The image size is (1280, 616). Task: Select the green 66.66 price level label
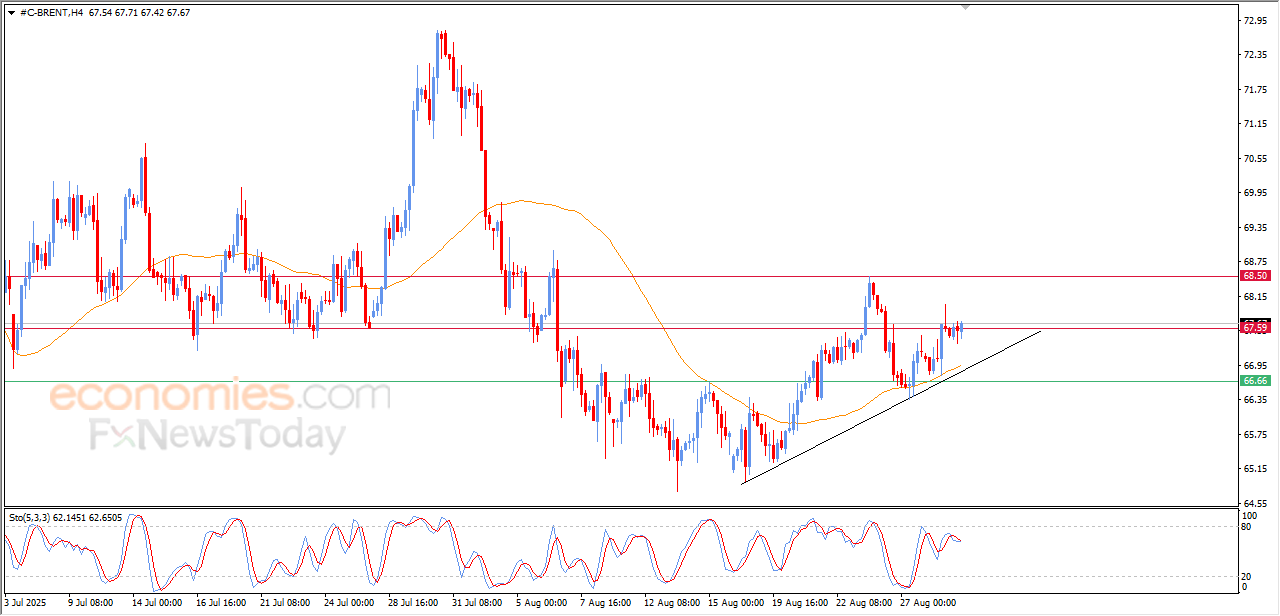1255,381
